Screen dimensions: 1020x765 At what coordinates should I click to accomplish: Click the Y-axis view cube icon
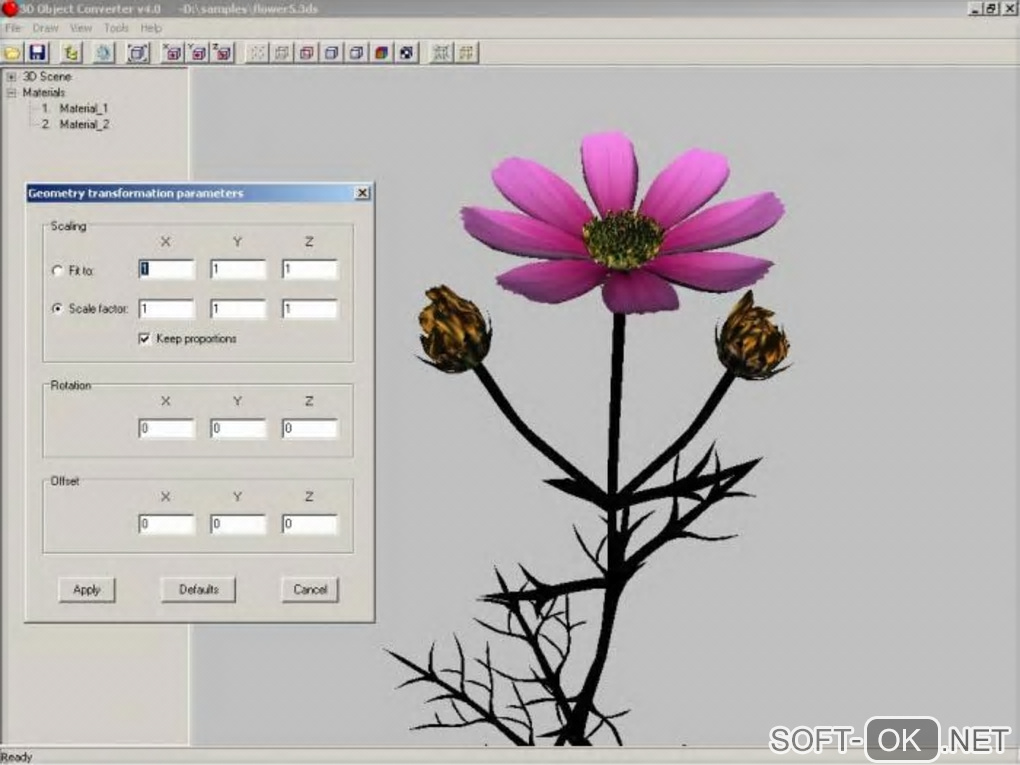pyautogui.click(x=198, y=53)
